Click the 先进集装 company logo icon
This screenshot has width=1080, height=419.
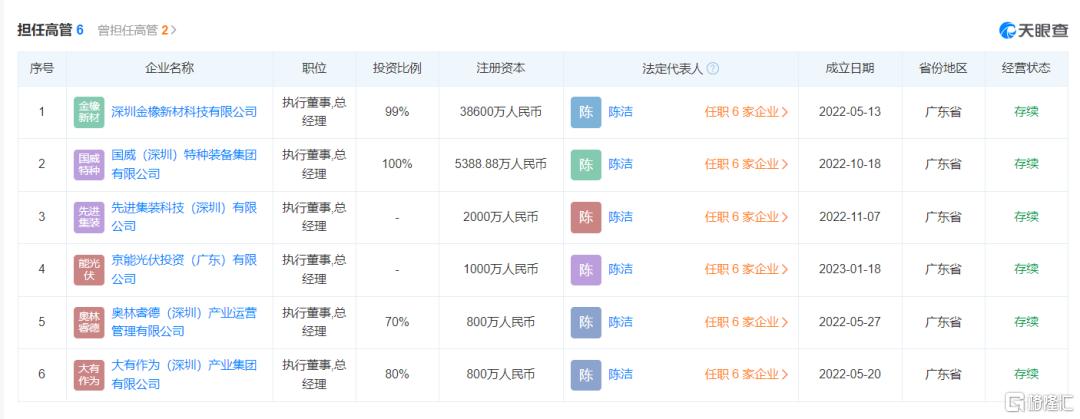[x=89, y=217]
